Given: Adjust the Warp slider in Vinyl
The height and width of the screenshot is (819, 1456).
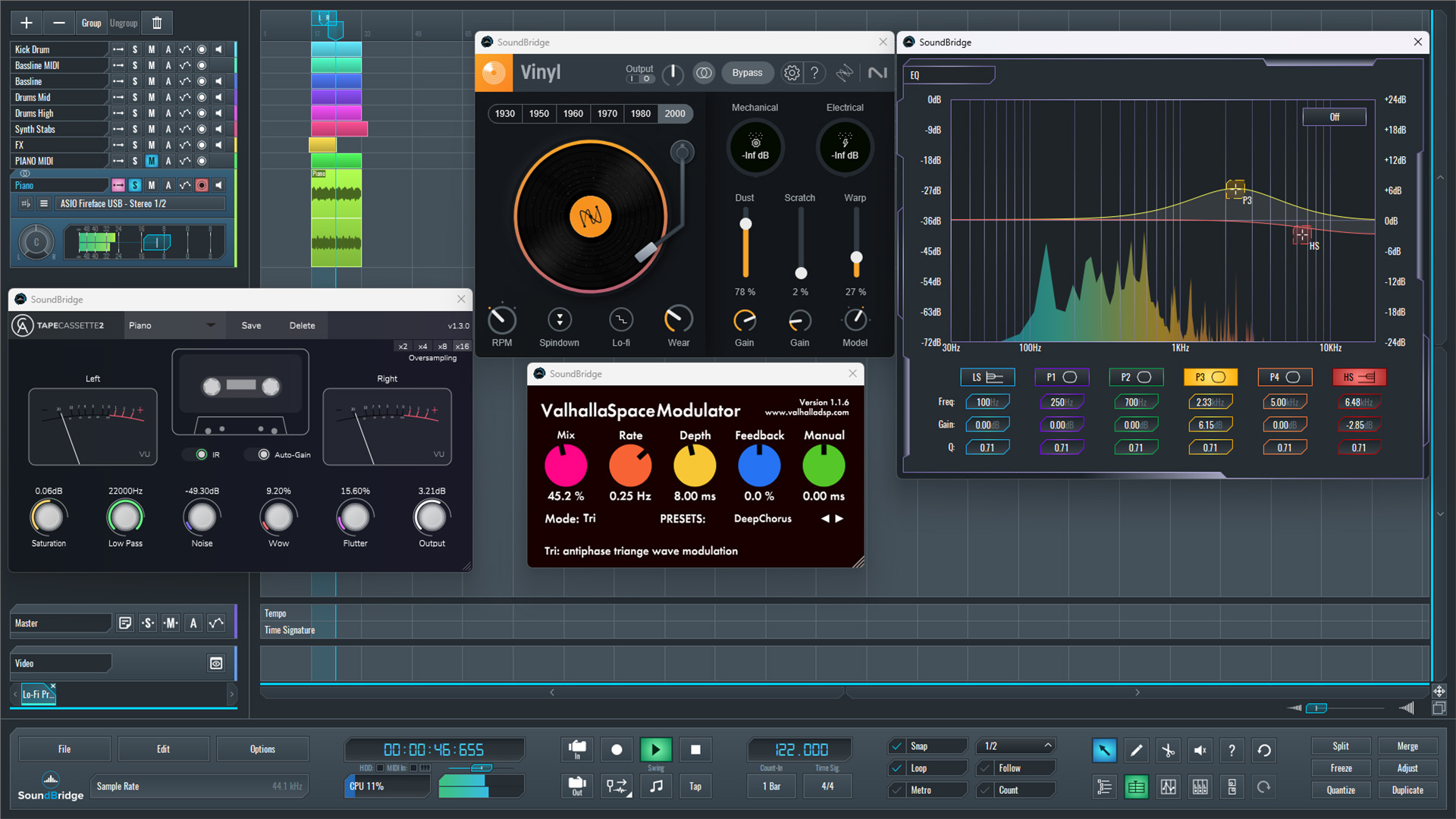Looking at the screenshot, I should click(x=856, y=257).
